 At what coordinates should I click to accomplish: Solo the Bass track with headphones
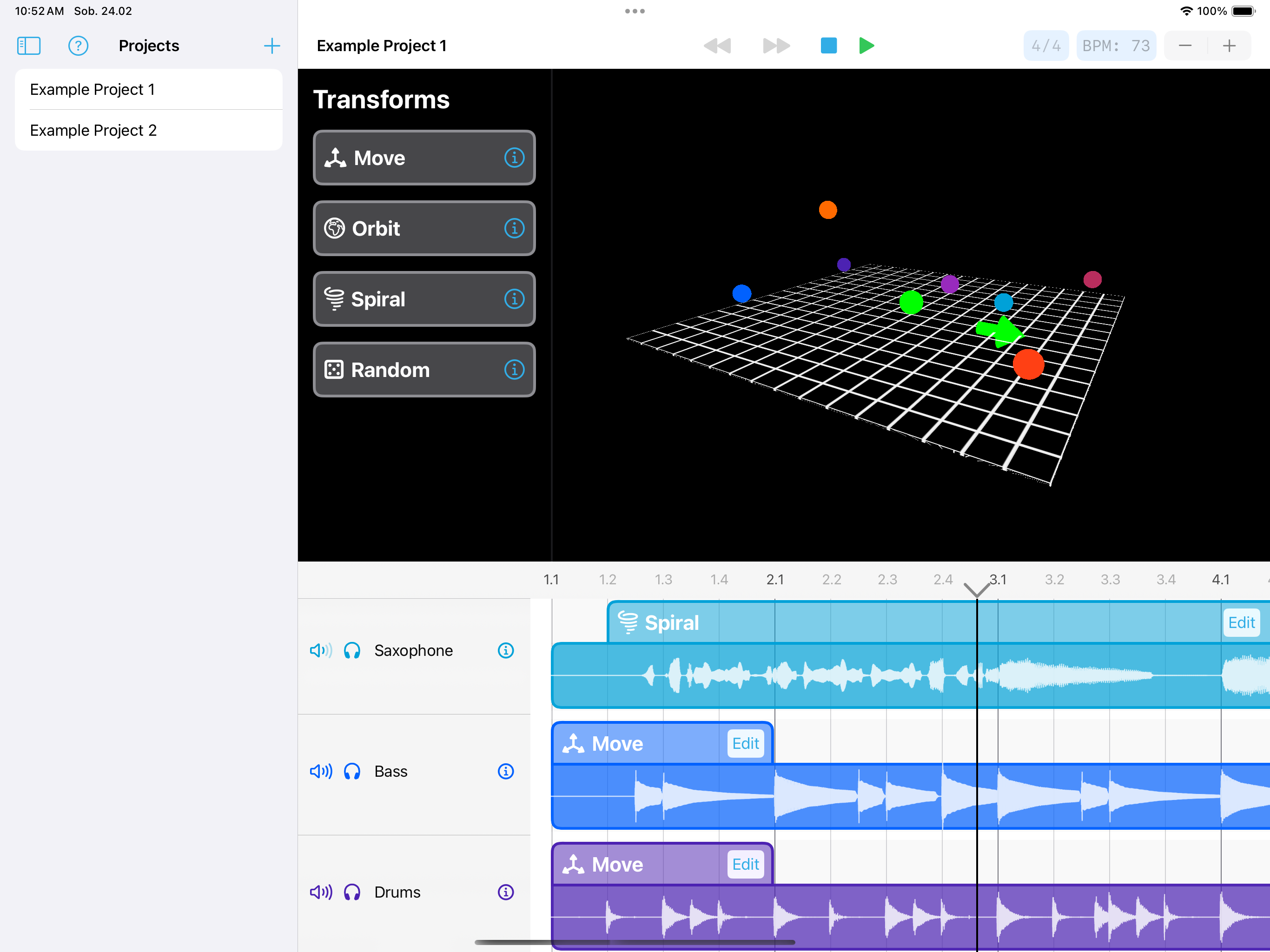pyautogui.click(x=352, y=771)
